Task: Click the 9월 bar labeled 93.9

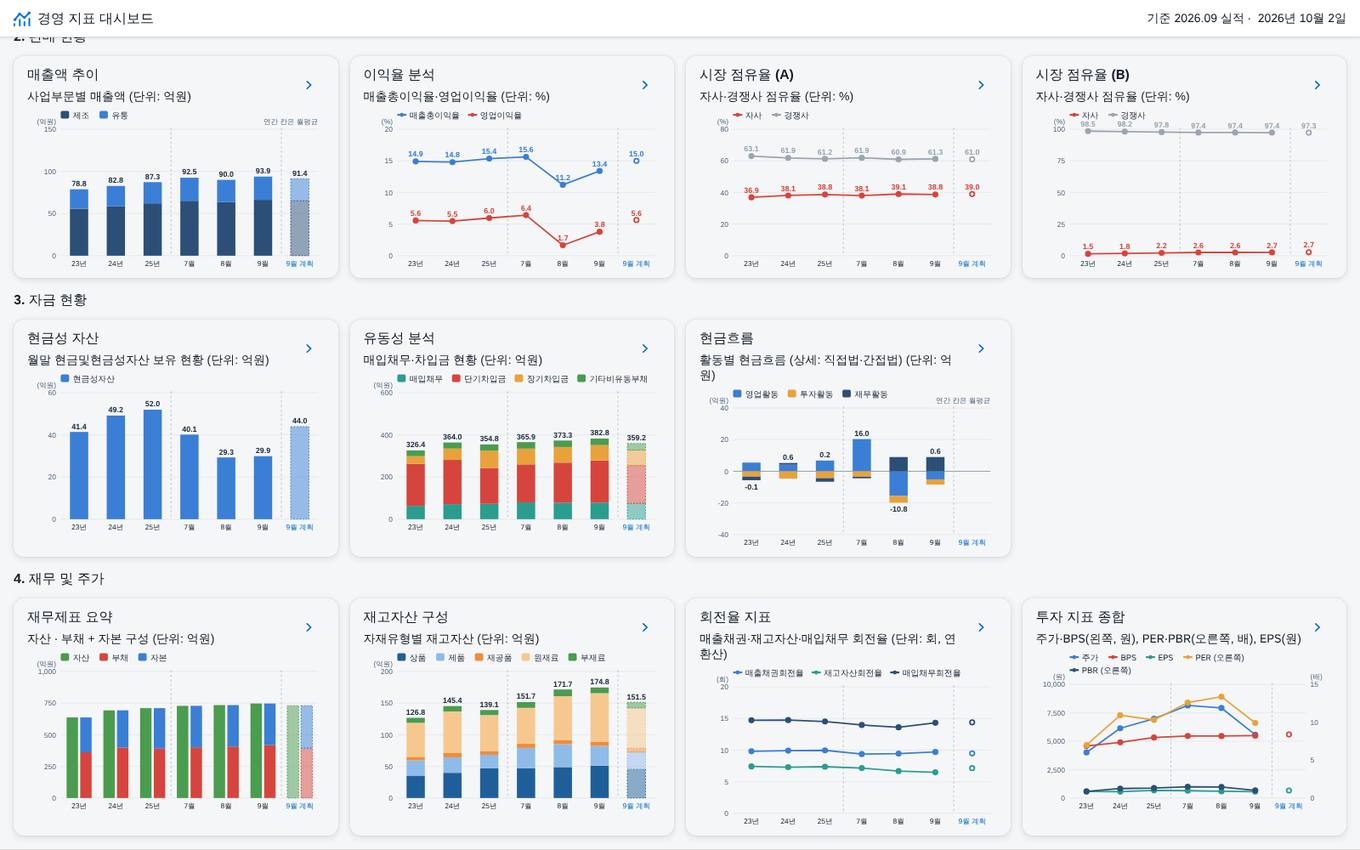Action: click(263, 216)
